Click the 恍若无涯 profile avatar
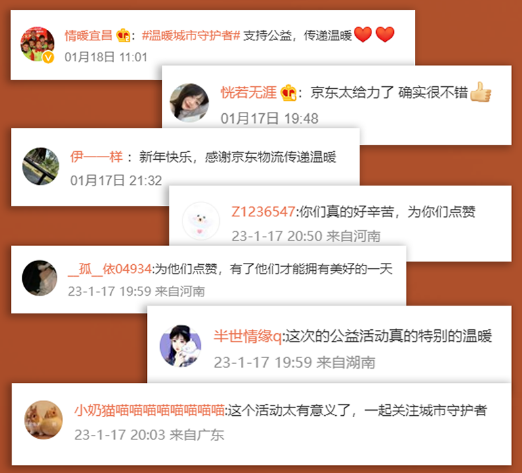Screen dimensions: 522x473 pyautogui.click(x=189, y=103)
